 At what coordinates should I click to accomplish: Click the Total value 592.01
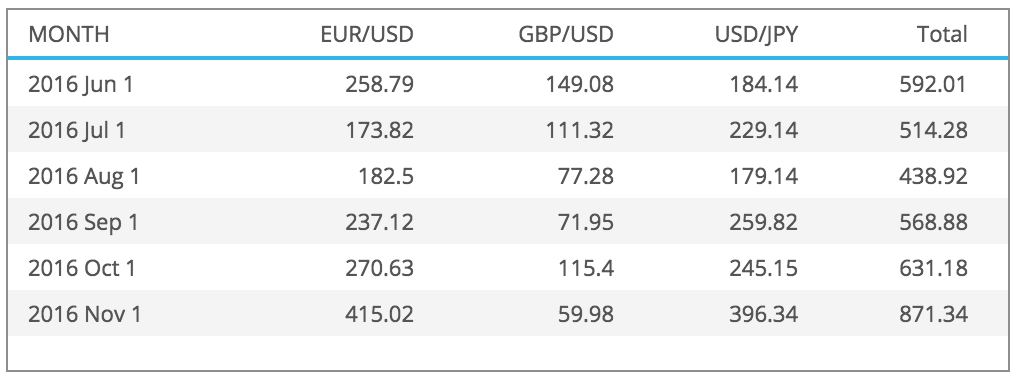click(933, 84)
